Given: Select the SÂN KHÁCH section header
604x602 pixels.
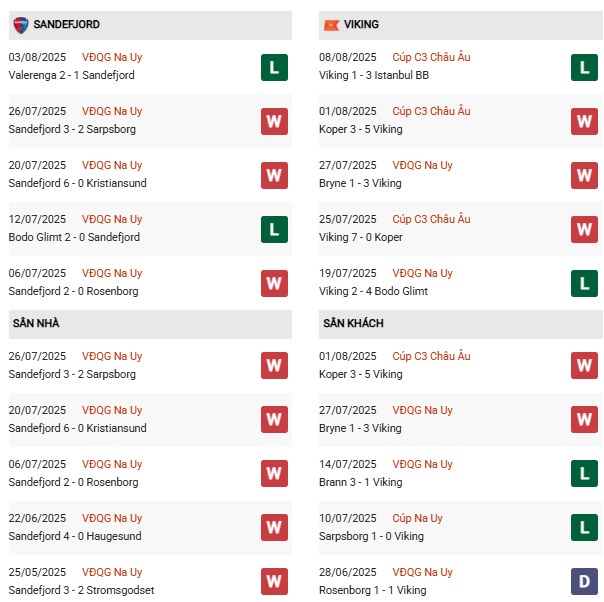Looking at the screenshot, I should coord(353,323).
